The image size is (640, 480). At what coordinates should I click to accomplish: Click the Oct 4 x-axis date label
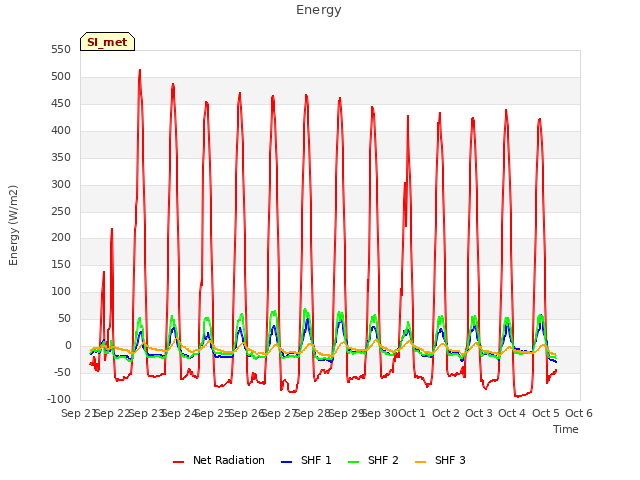(512, 413)
